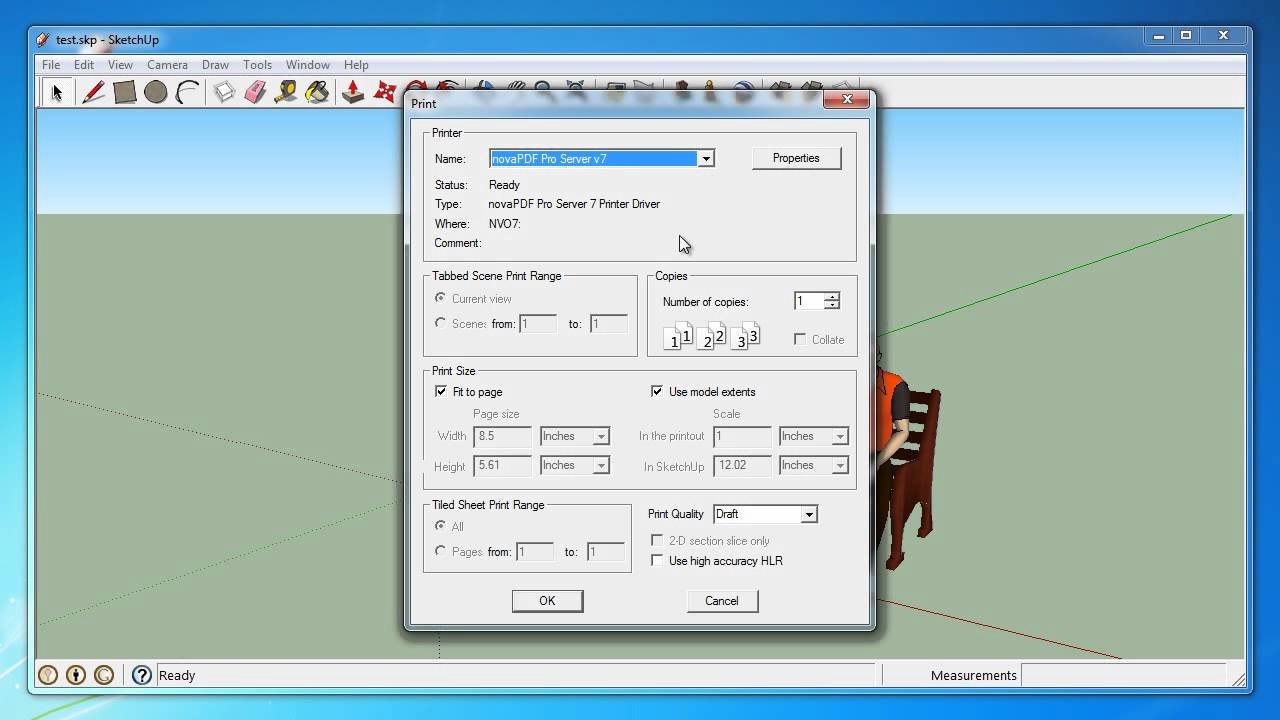Toggle the Fit to page checkbox
Screen dimensions: 1280x720
click(441, 391)
